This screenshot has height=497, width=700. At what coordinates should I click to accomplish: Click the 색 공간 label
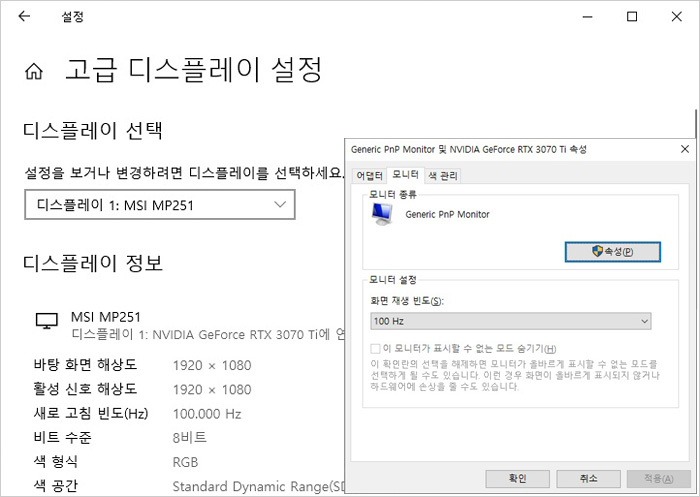[x=56, y=486]
